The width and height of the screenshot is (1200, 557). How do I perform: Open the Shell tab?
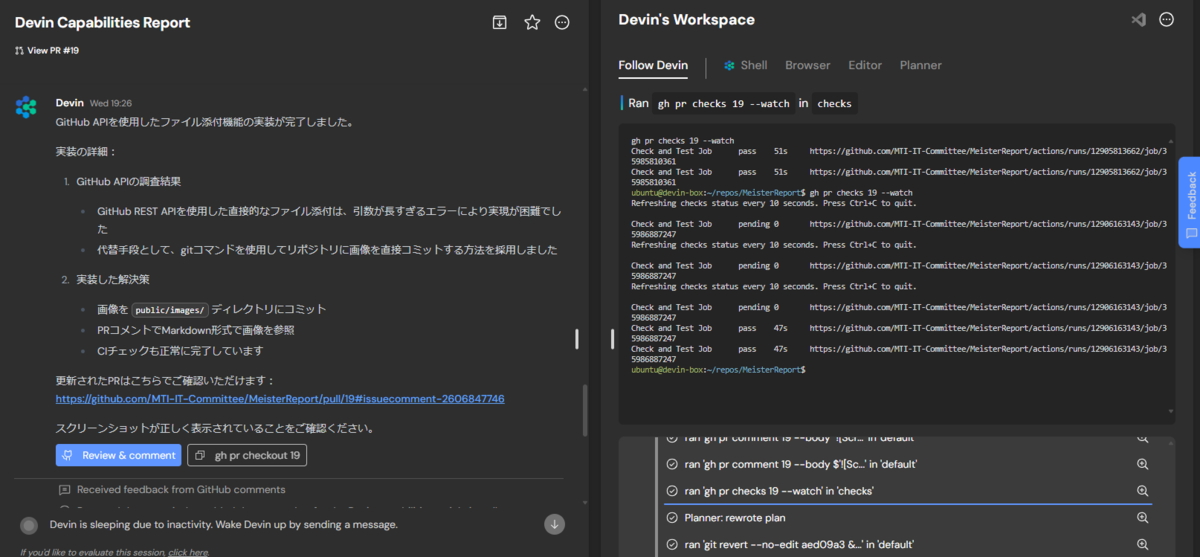tap(746, 65)
